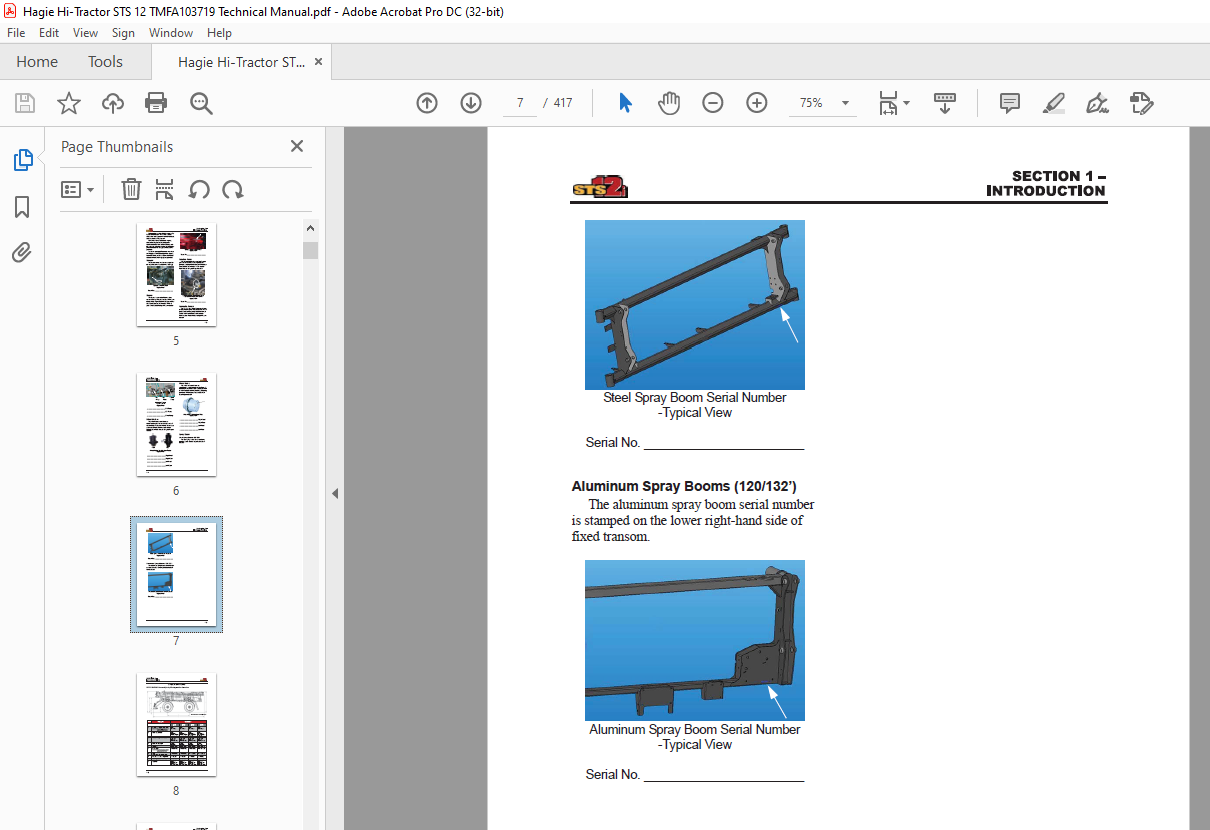Click the thumbnails panel scrollbar thumb
Image resolution: width=1210 pixels, height=830 pixels.
tap(310, 250)
